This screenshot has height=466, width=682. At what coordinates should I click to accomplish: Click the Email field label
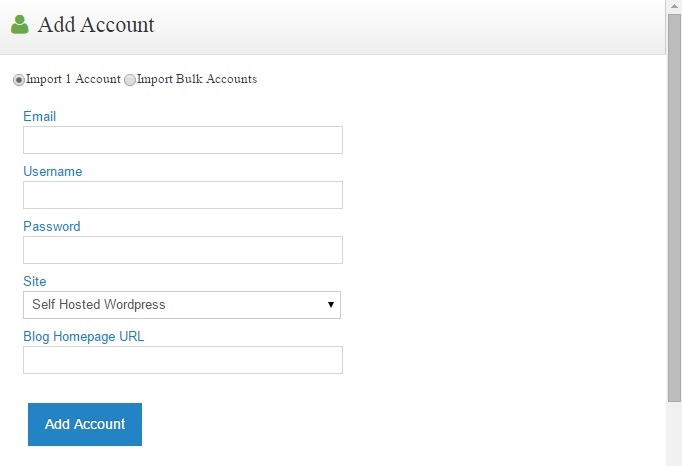[40, 116]
